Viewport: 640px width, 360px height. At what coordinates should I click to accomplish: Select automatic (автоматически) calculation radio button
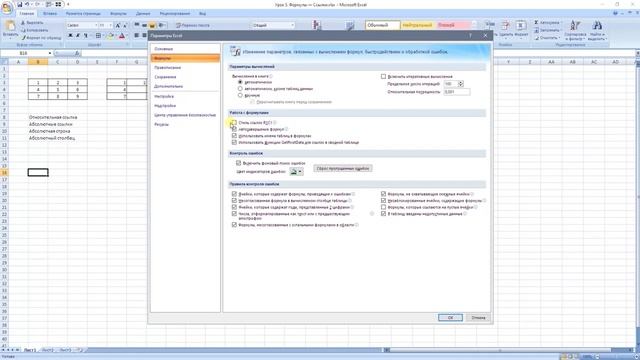coord(240,82)
